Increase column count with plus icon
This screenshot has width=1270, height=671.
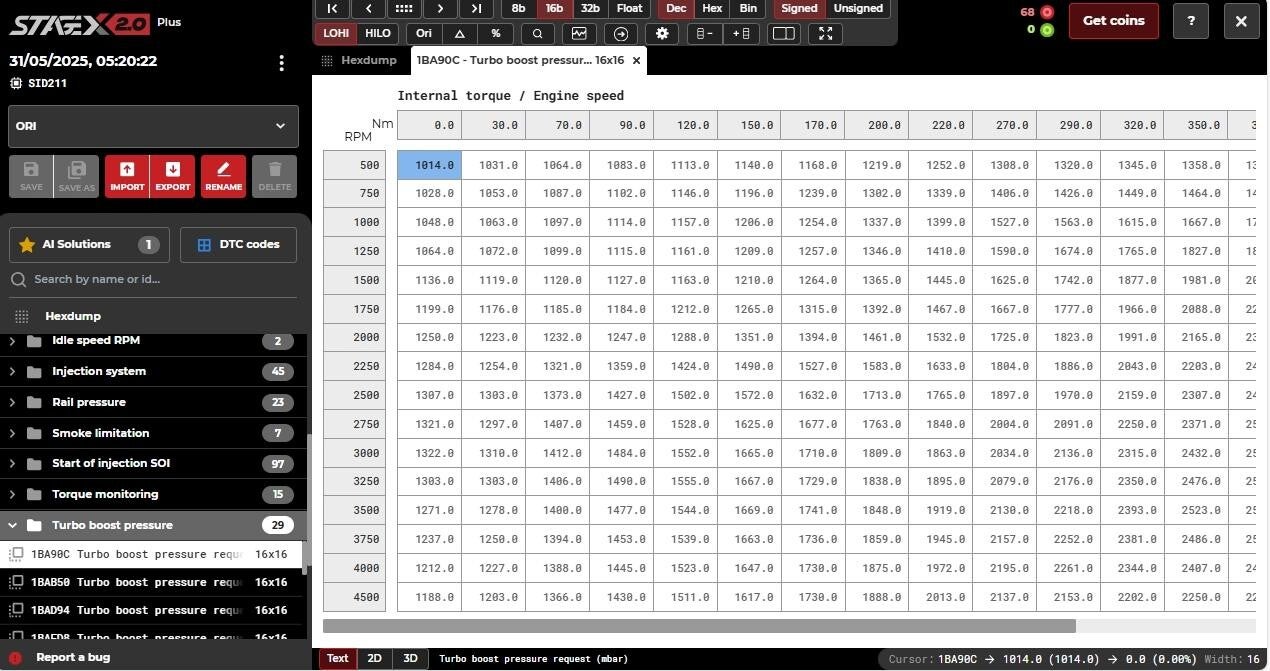tap(741, 33)
